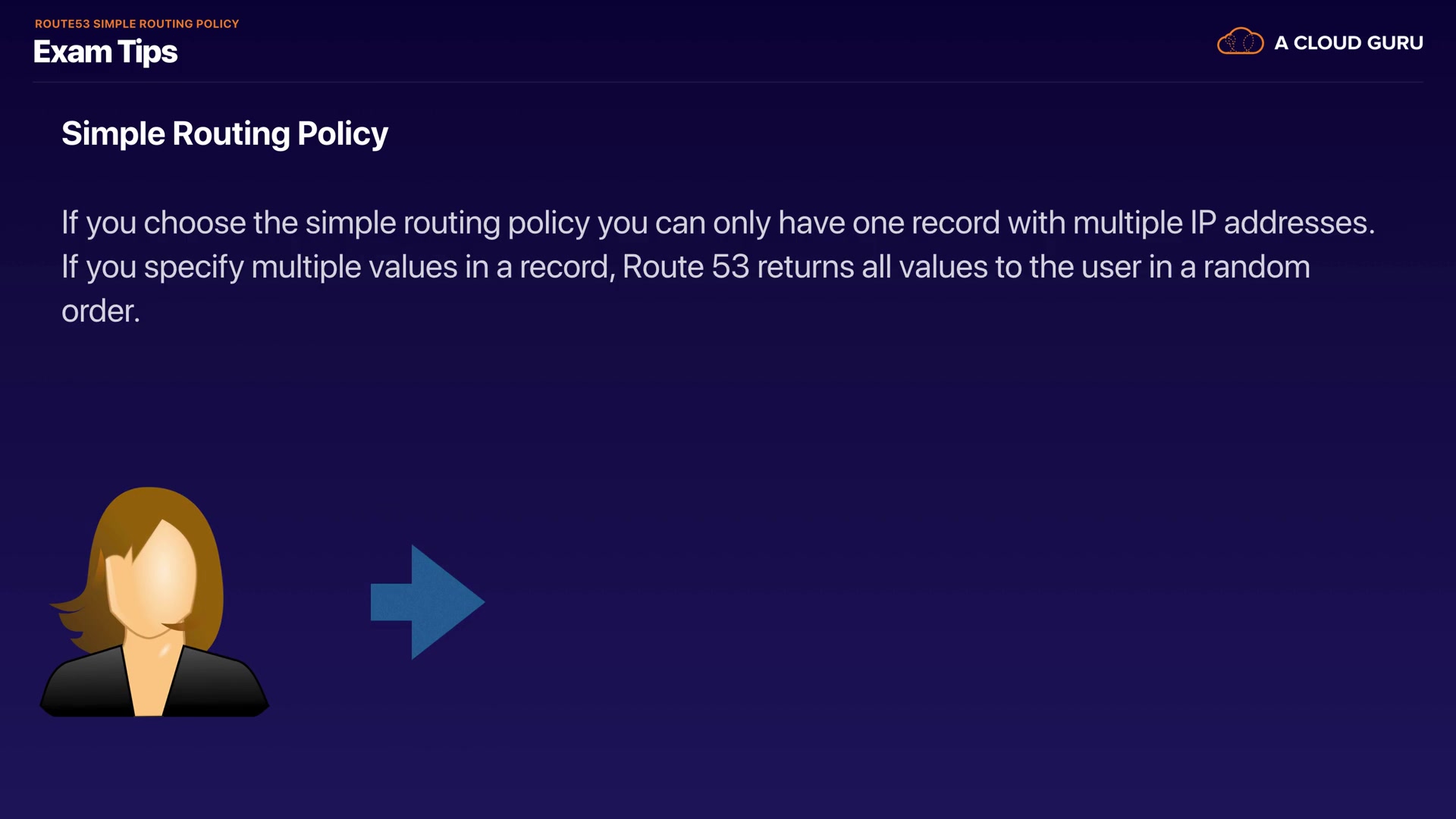
Task: Select the "Simple Routing Policy" heading
Action: [x=224, y=133]
